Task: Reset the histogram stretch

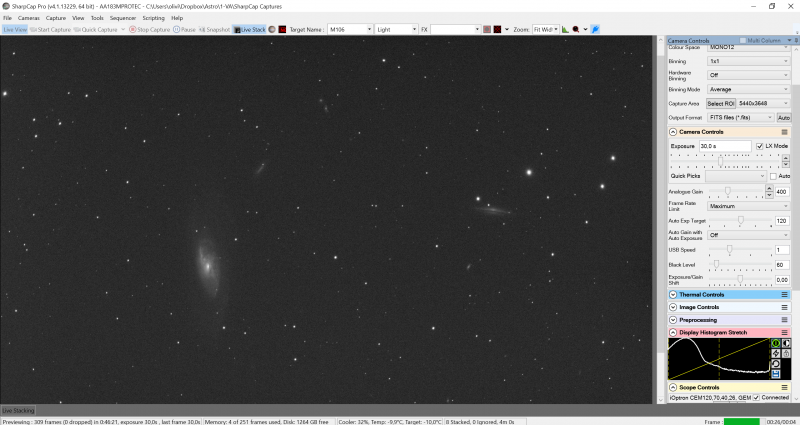Action: (x=776, y=364)
